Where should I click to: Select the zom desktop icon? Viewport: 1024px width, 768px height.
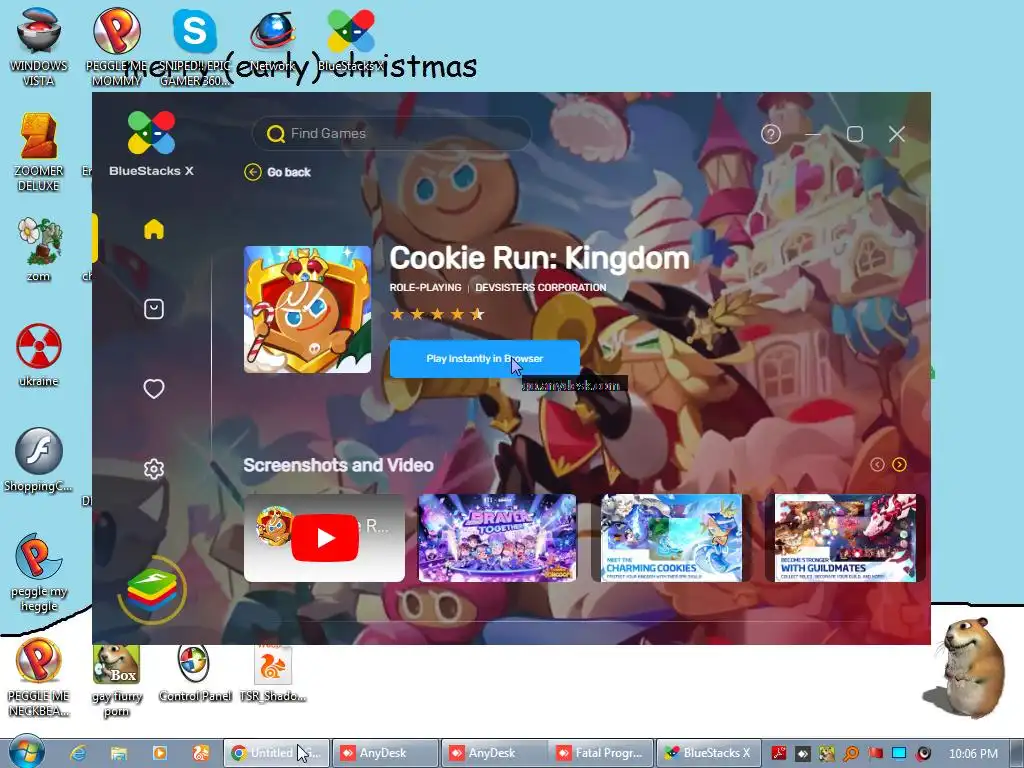click(x=39, y=249)
